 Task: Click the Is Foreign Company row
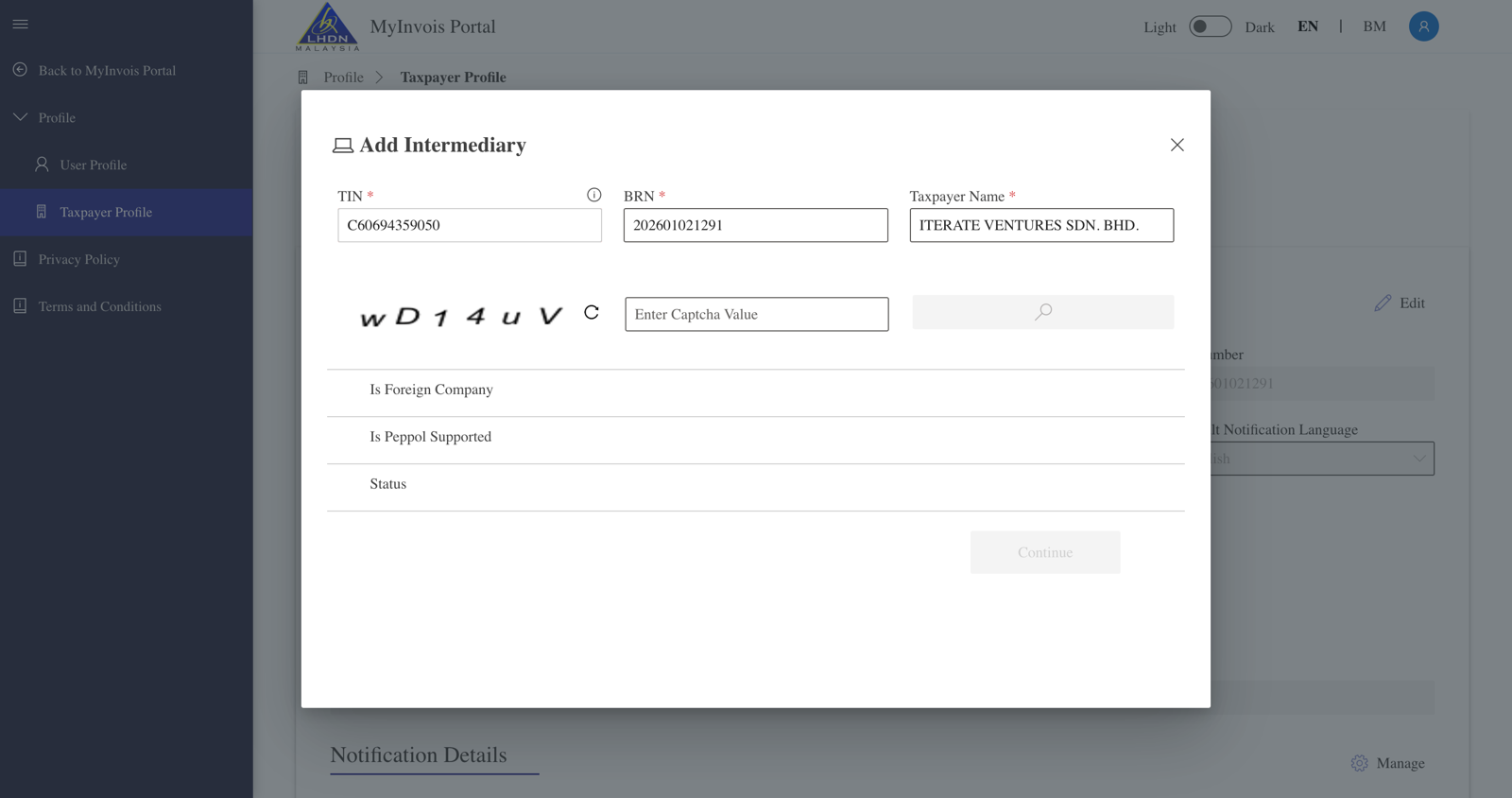pos(755,392)
